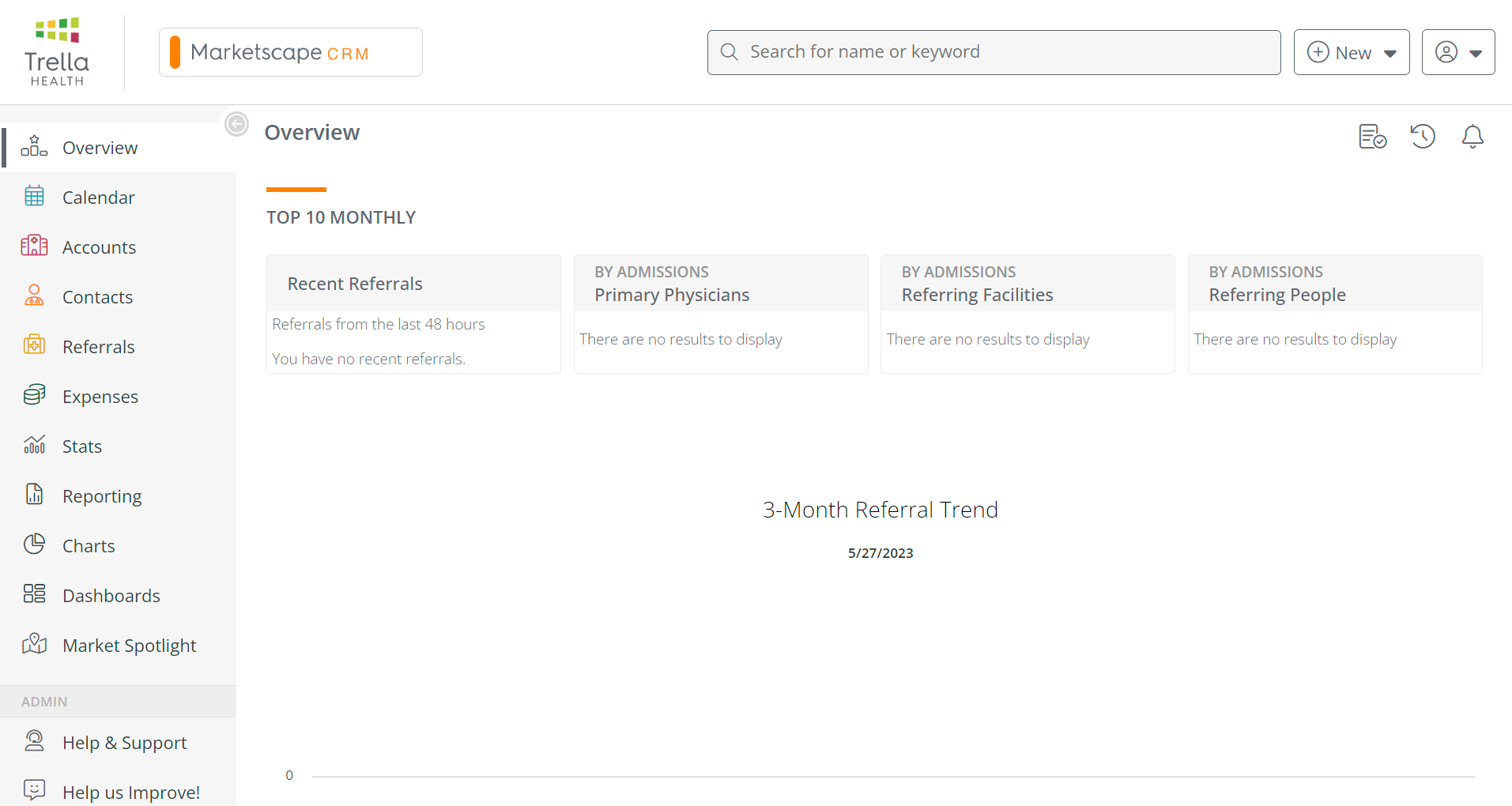Open the user profile dropdown
The height and width of the screenshot is (806, 1512).
coord(1457,53)
